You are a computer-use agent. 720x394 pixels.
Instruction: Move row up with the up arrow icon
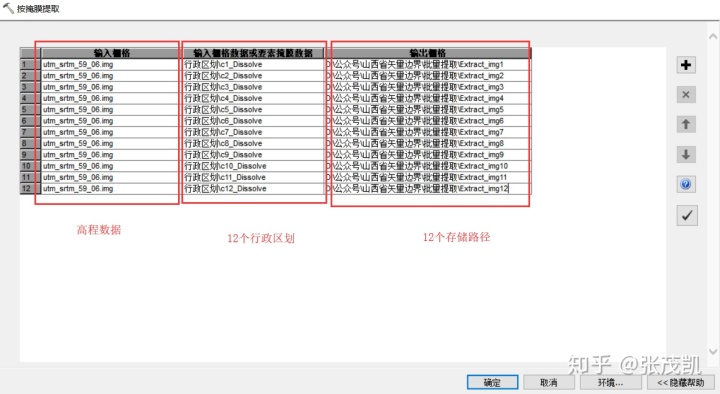click(x=686, y=124)
